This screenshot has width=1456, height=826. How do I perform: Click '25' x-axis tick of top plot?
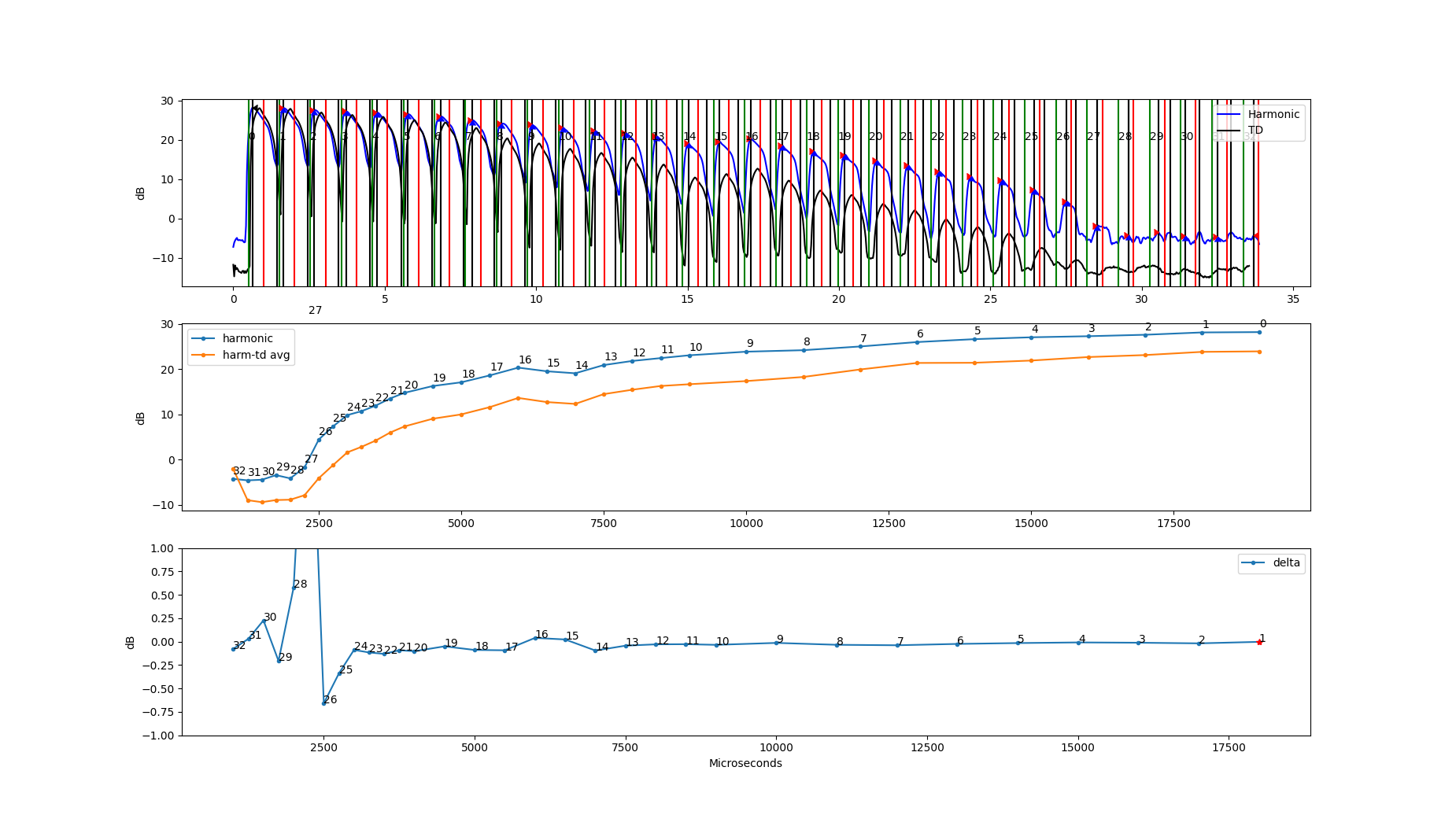pos(990,299)
